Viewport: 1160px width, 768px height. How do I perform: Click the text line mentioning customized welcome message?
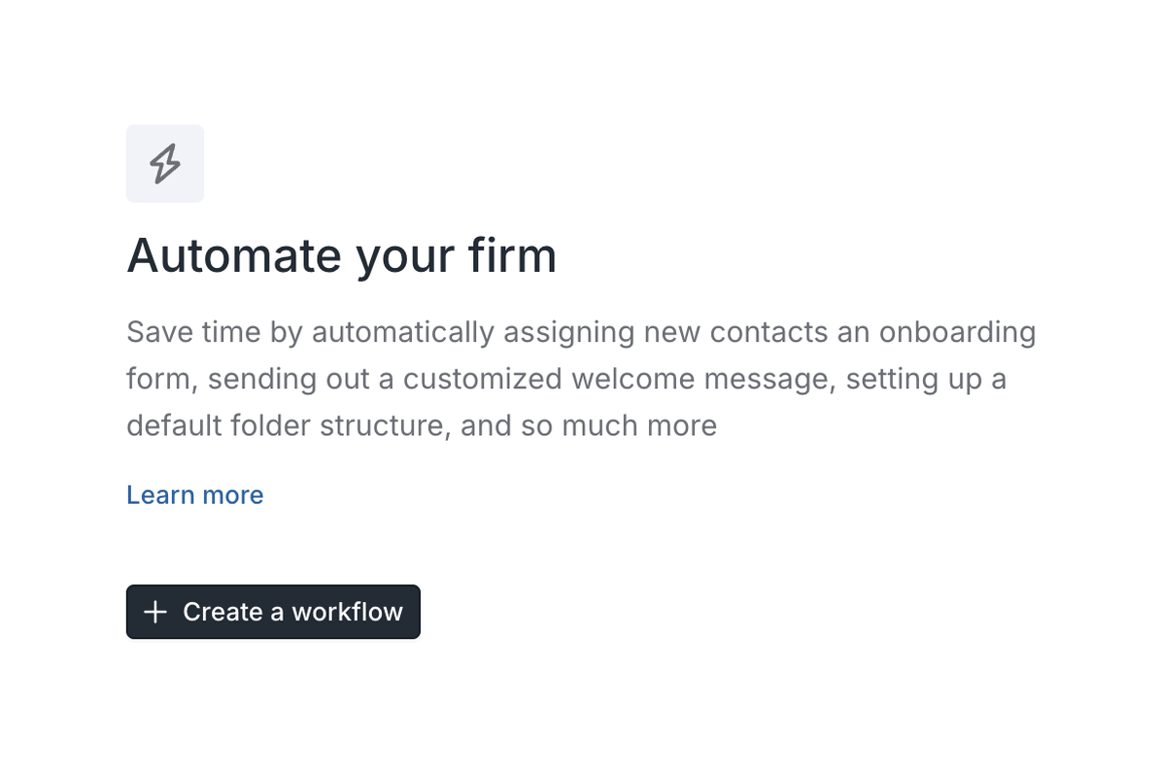[566, 379]
